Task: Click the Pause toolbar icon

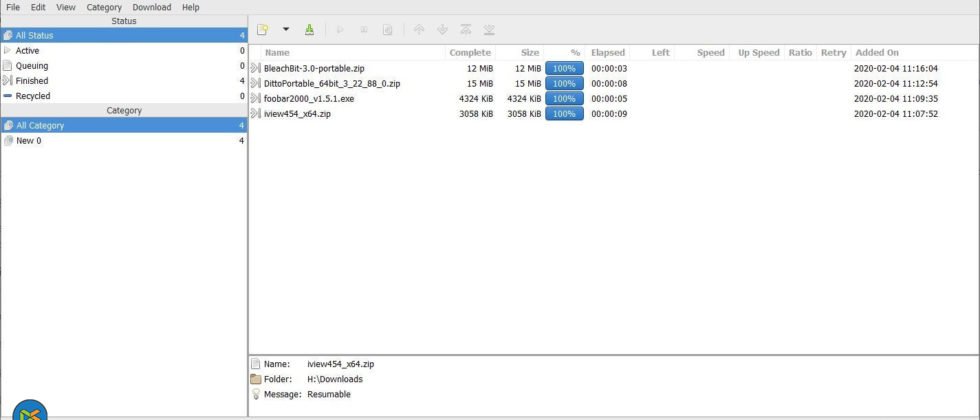Action: [x=364, y=29]
